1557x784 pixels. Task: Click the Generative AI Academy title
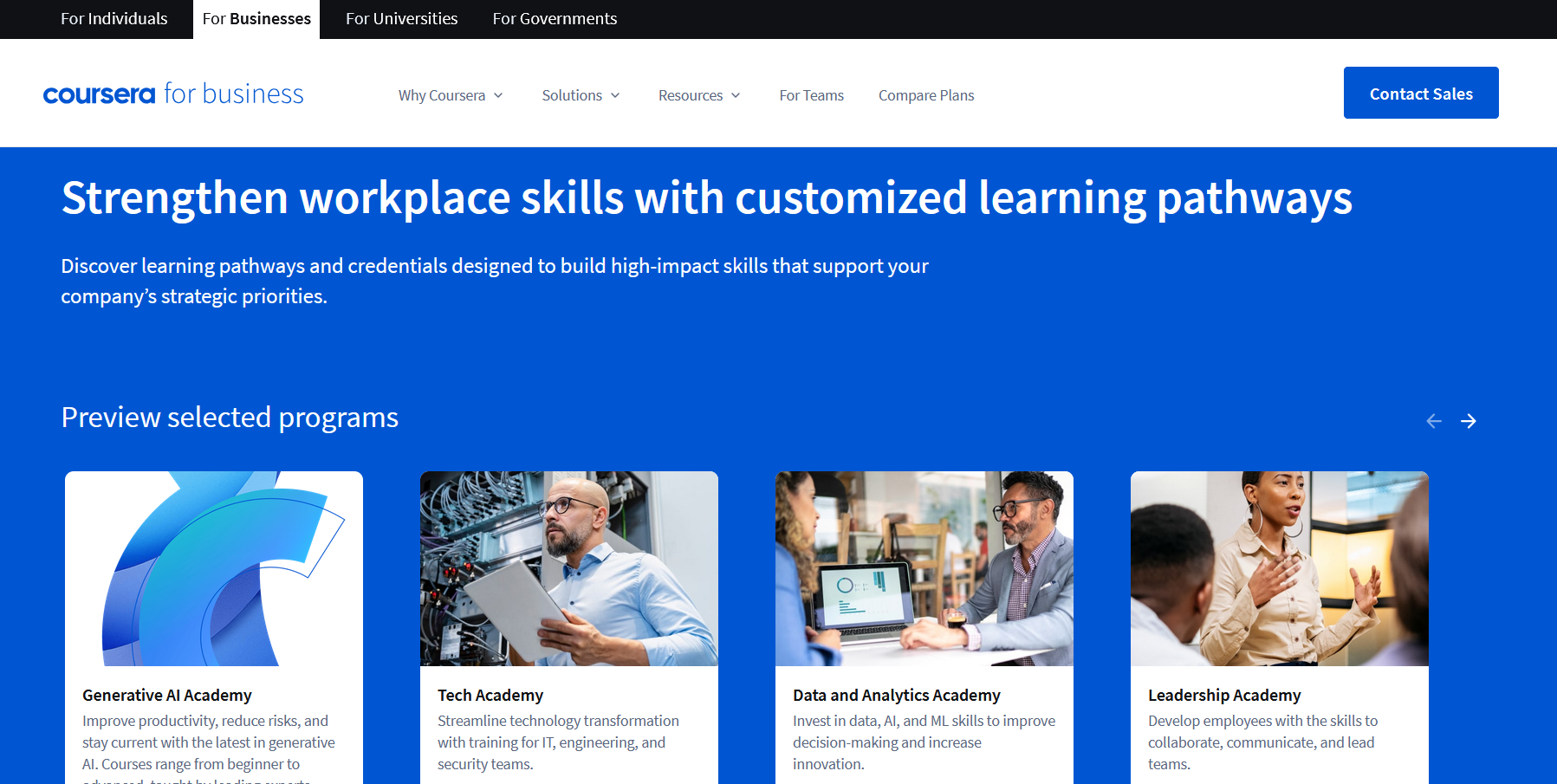pyautogui.click(x=167, y=696)
